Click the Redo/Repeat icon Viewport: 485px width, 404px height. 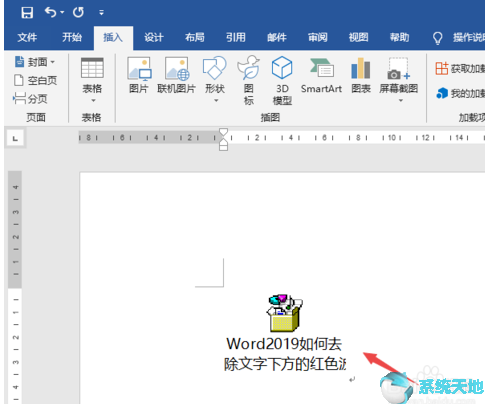(78, 12)
